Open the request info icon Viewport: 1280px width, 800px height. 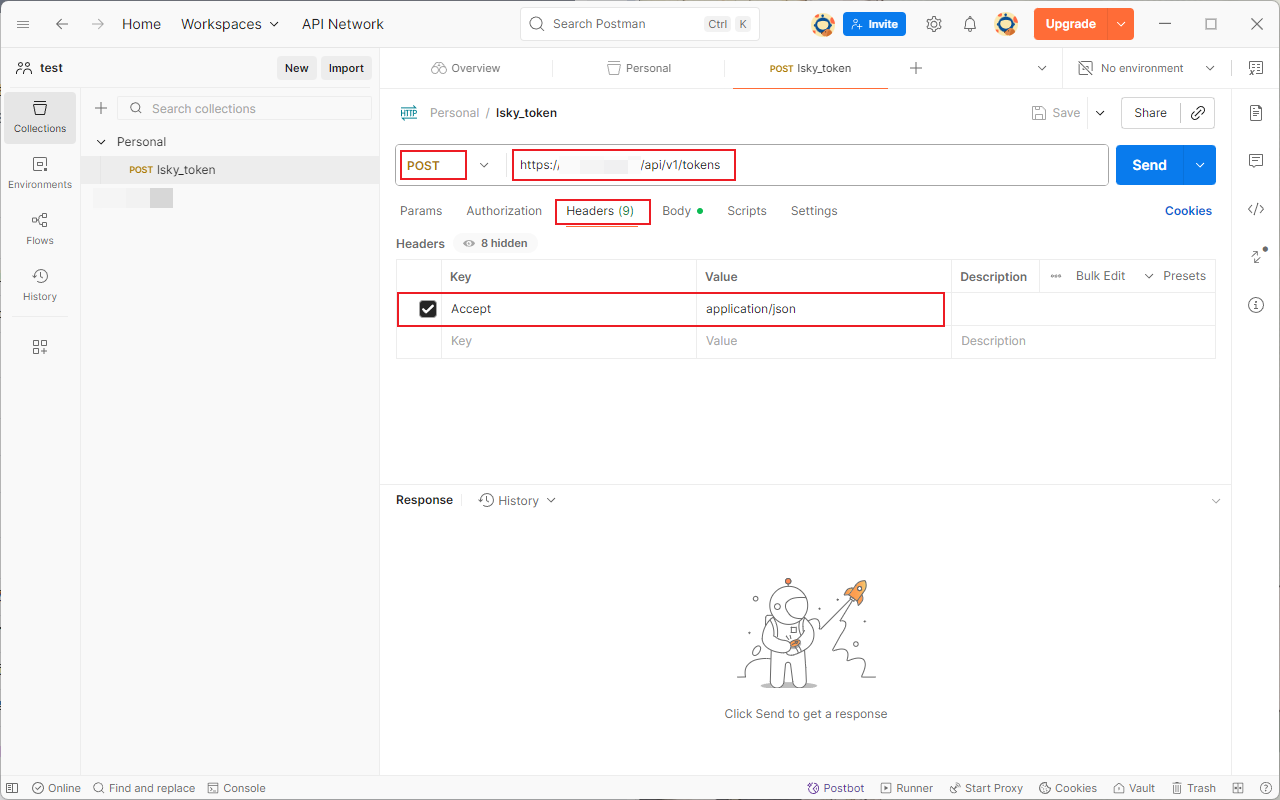(1256, 305)
